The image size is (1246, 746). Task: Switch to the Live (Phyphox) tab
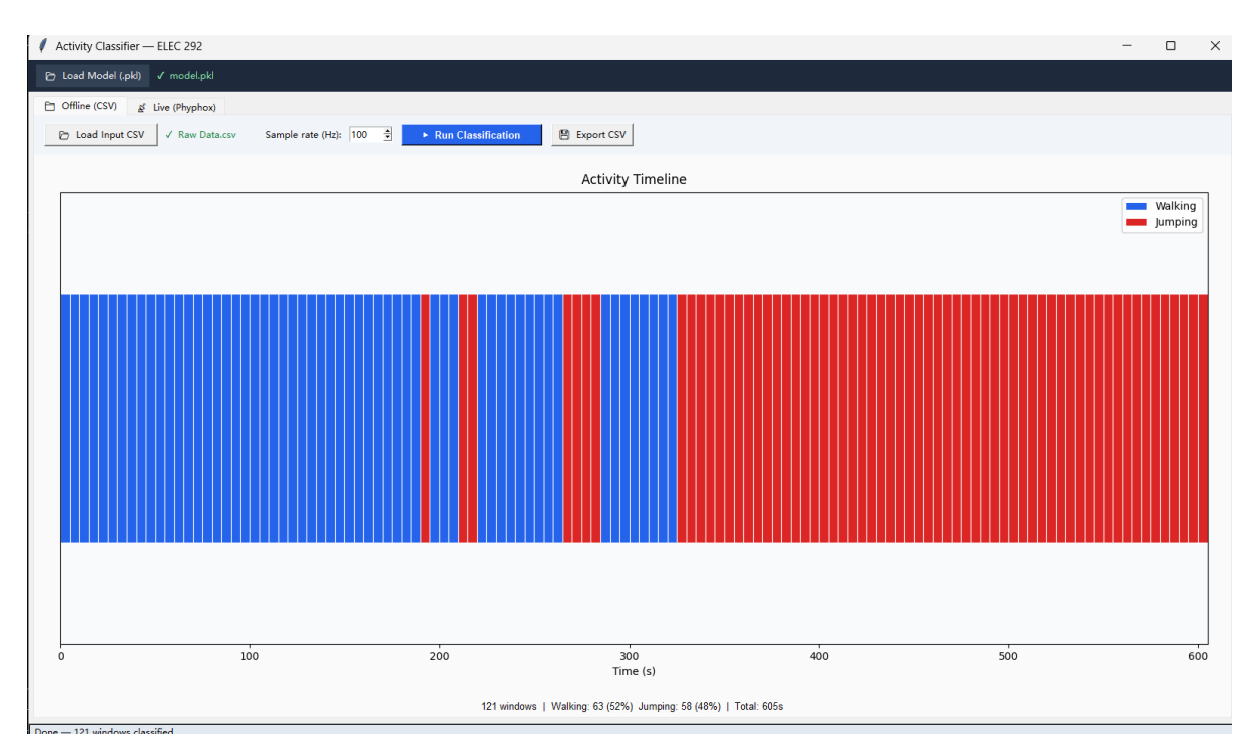click(x=176, y=107)
